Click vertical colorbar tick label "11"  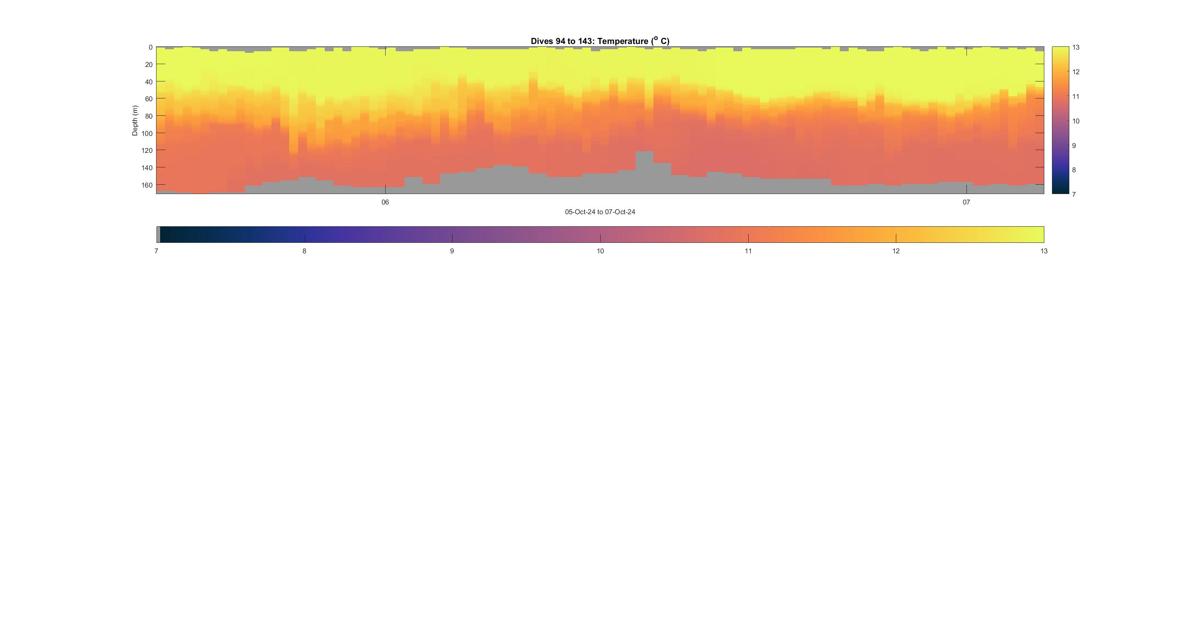[1077, 96]
